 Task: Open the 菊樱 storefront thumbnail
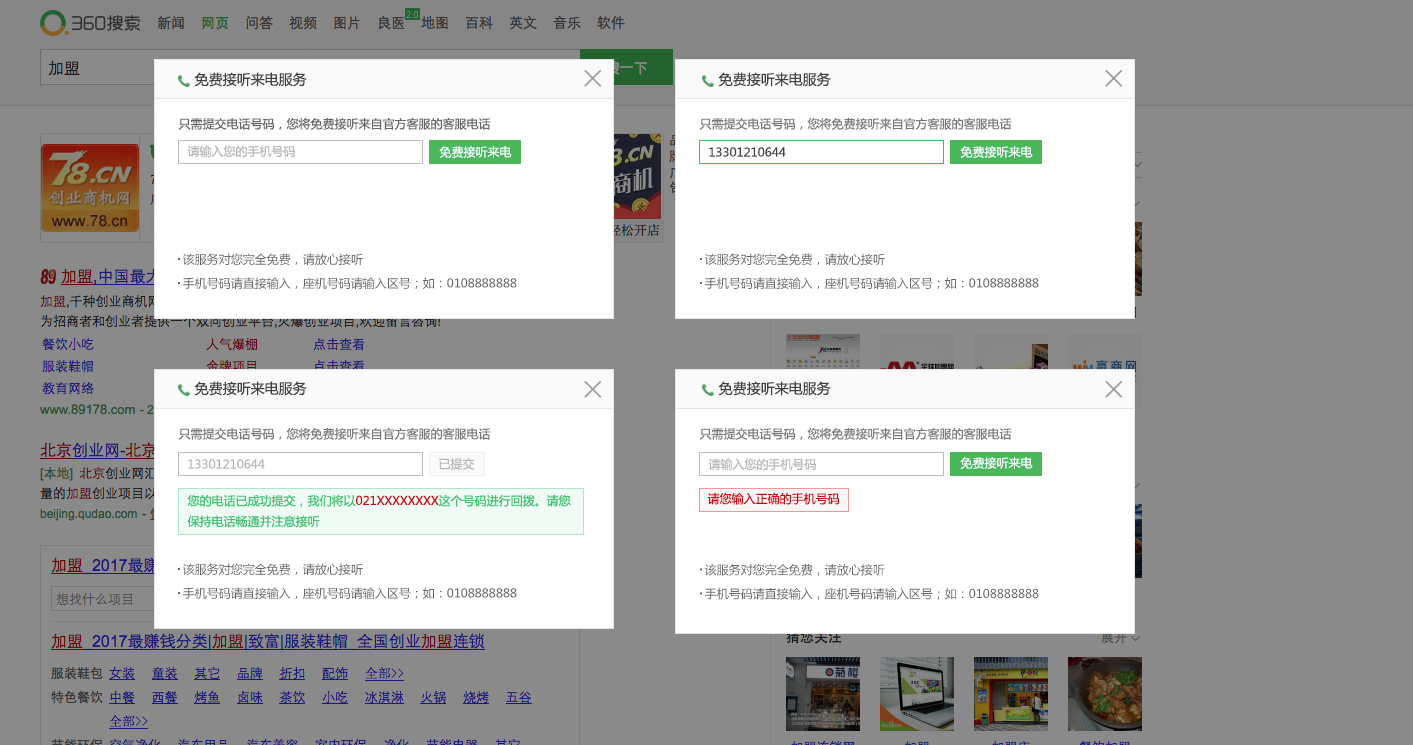tap(823, 694)
